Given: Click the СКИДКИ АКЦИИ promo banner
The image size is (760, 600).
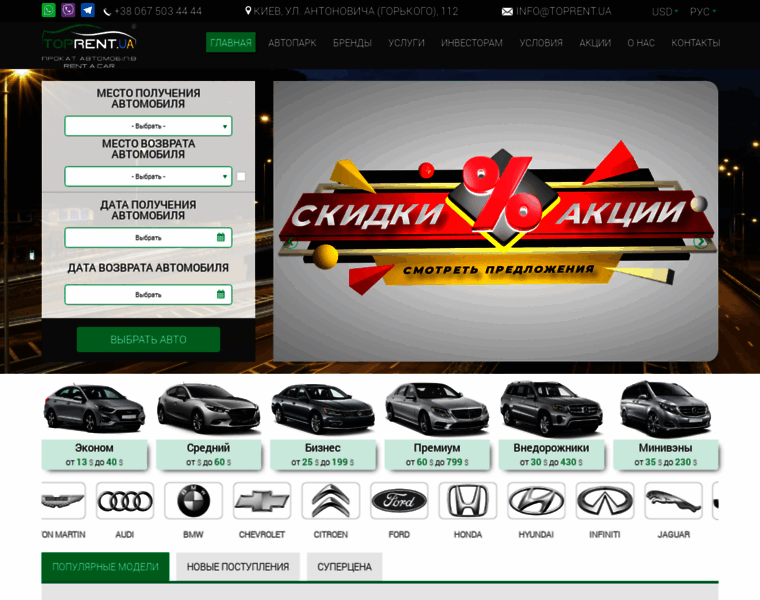Looking at the screenshot, I should pos(495,221).
